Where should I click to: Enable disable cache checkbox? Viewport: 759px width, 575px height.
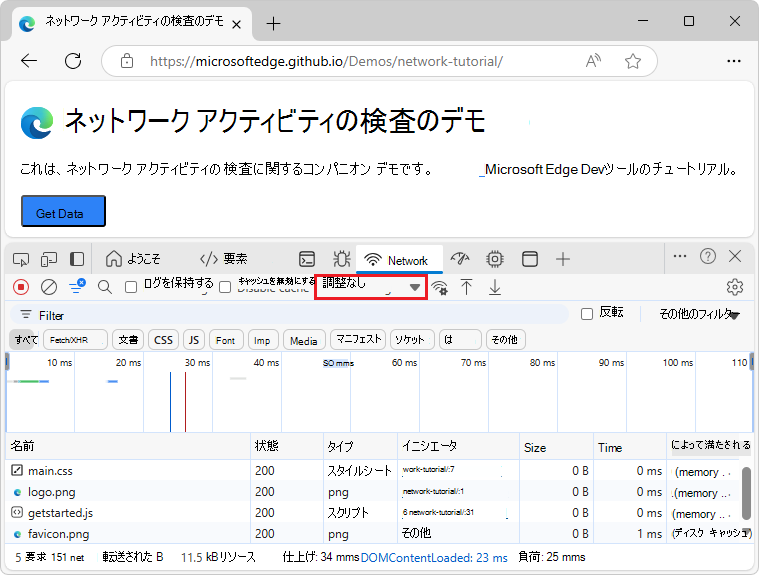[225, 287]
